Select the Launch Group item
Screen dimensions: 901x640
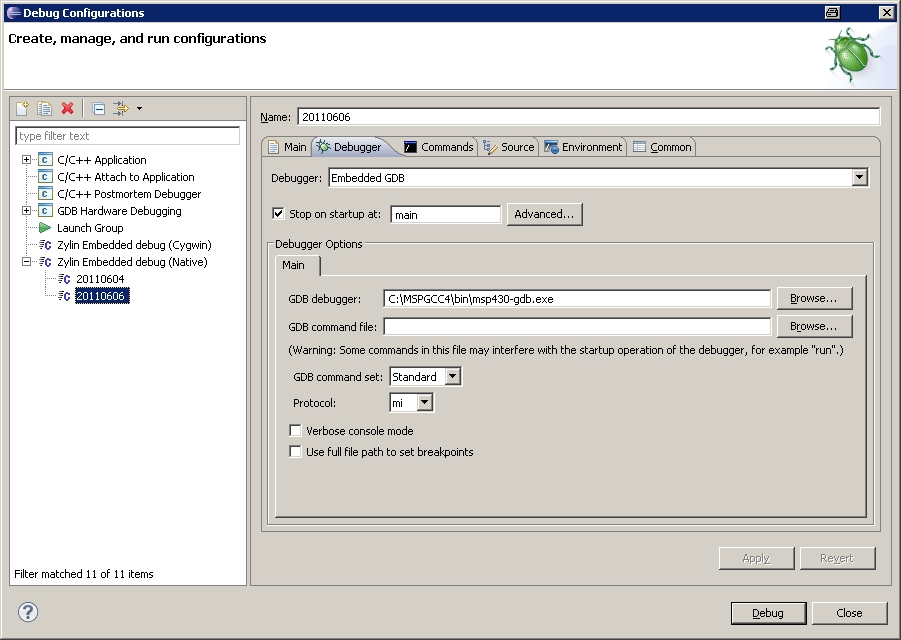90,228
